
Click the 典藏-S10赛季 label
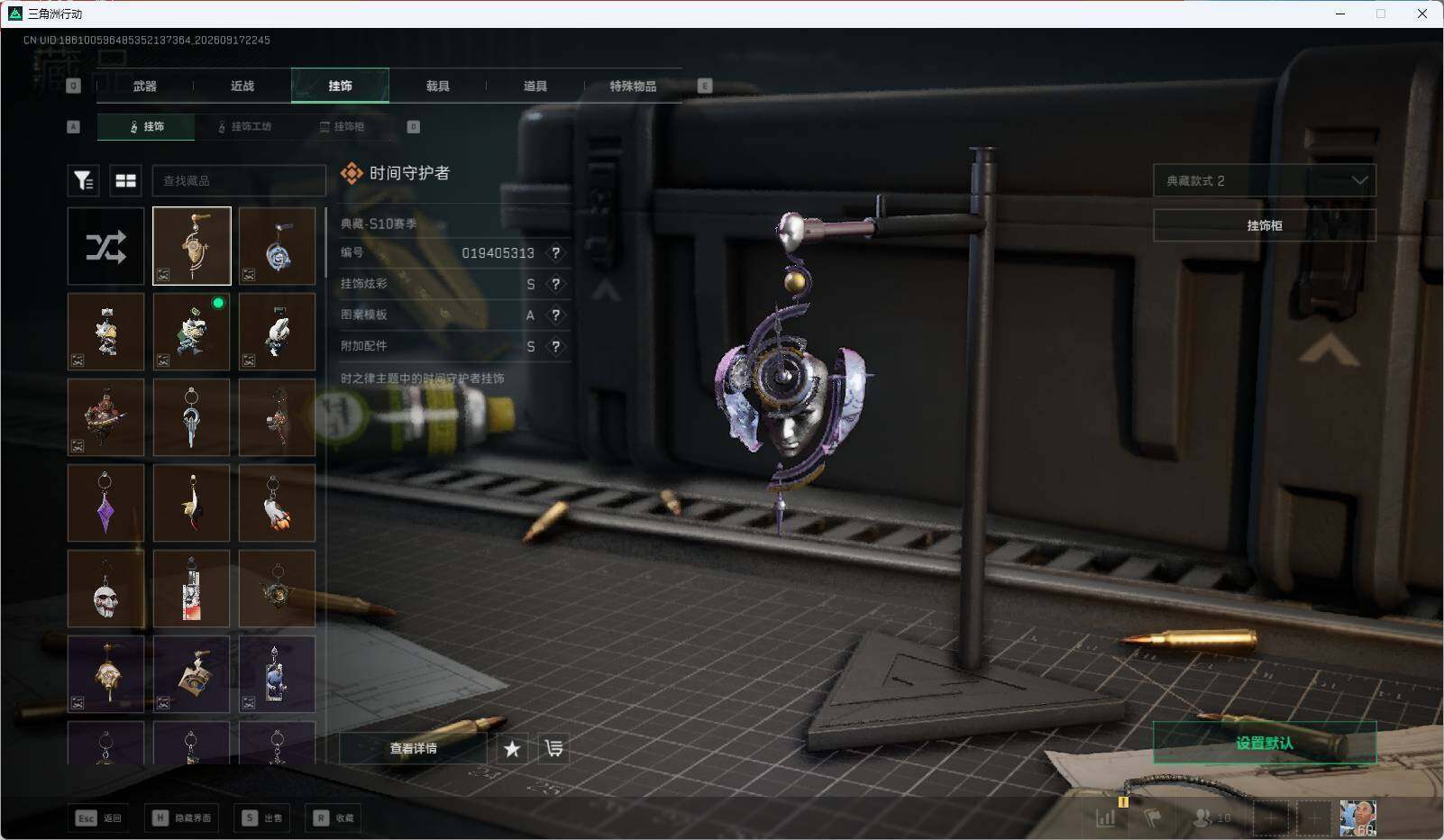379,224
